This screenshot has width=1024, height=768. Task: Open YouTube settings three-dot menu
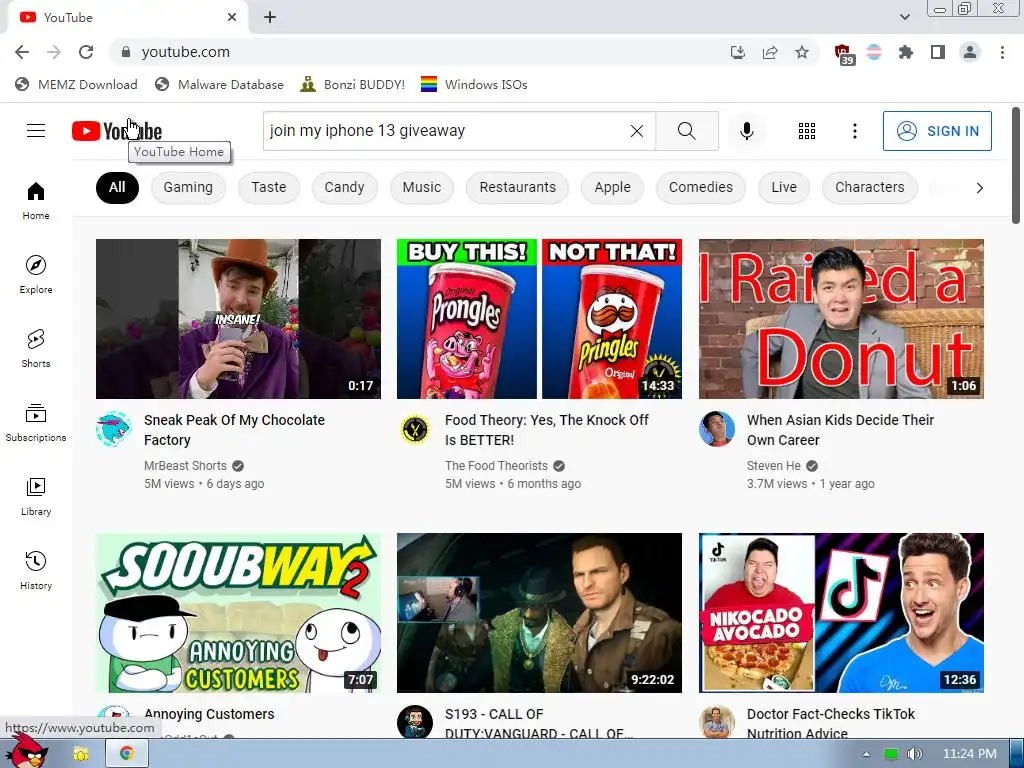pos(854,131)
